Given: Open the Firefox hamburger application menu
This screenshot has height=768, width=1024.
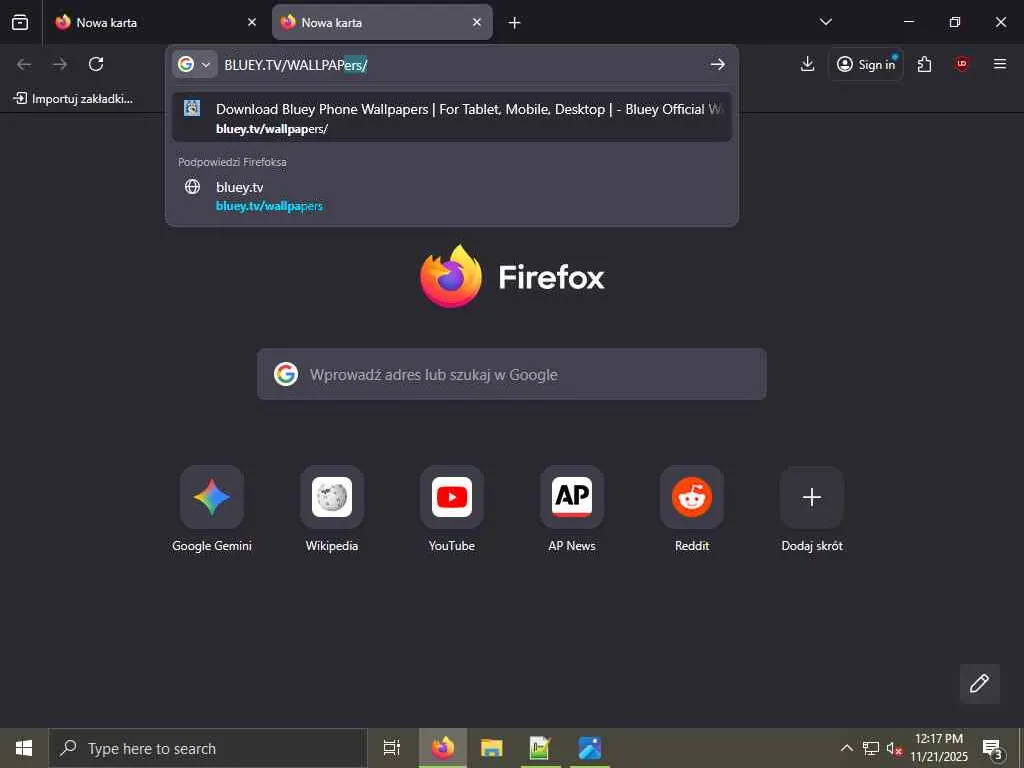Looking at the screenshot, I should coord(999,64).
